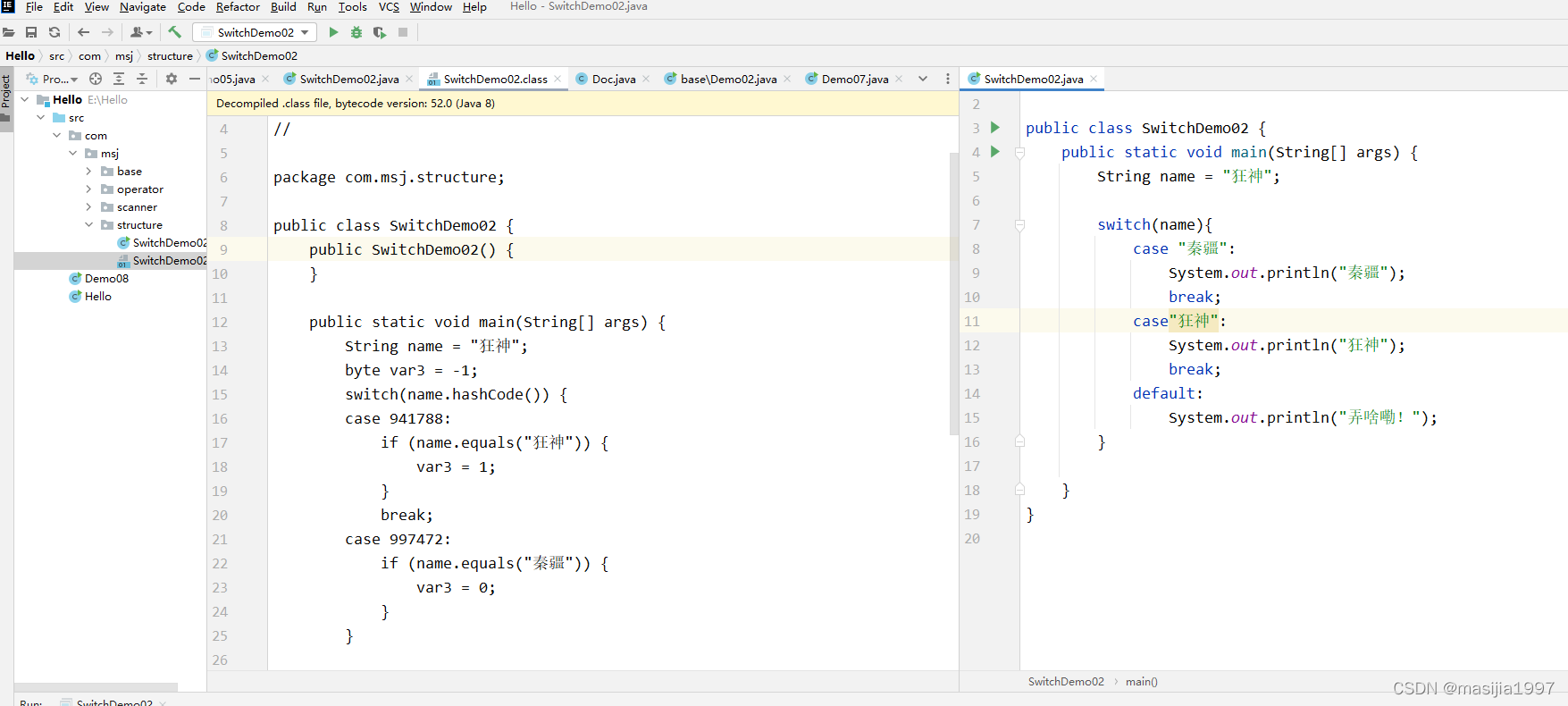Open the Tools menu

(x=352, y=7)
